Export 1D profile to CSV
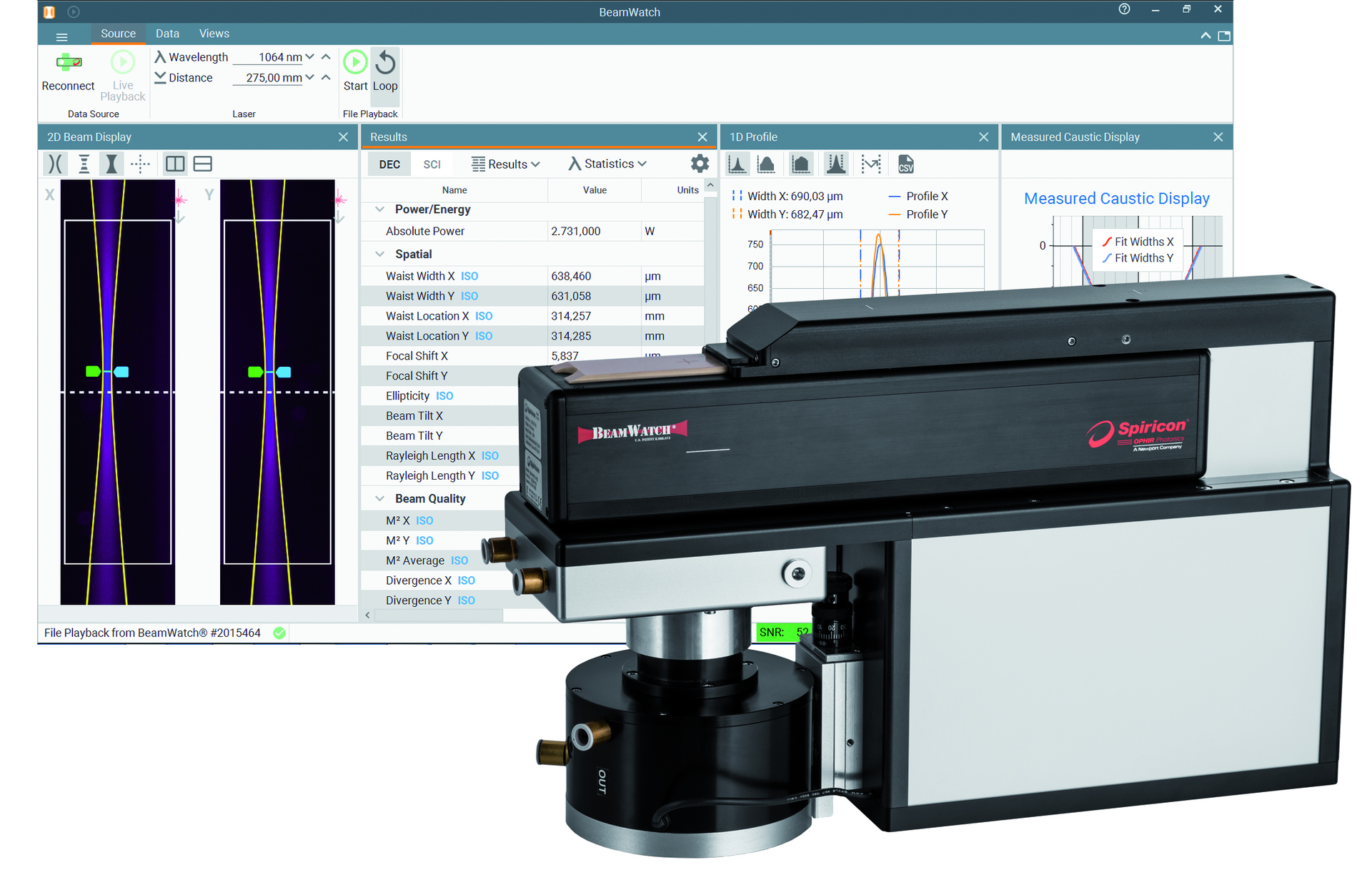Image resolution: width=1372 pixels, height=890 pixels. (x=905, y=164)
